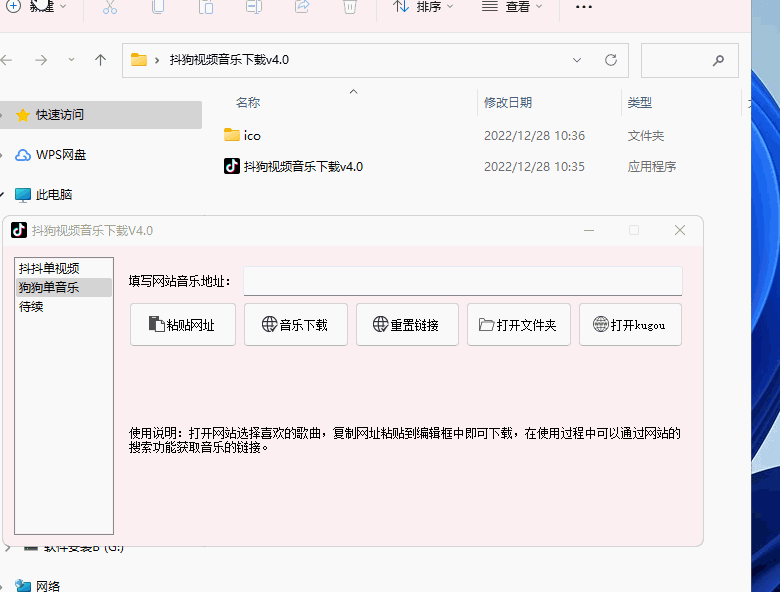Collapse the 此电脑 tree arrow

(x=2, y=195)
